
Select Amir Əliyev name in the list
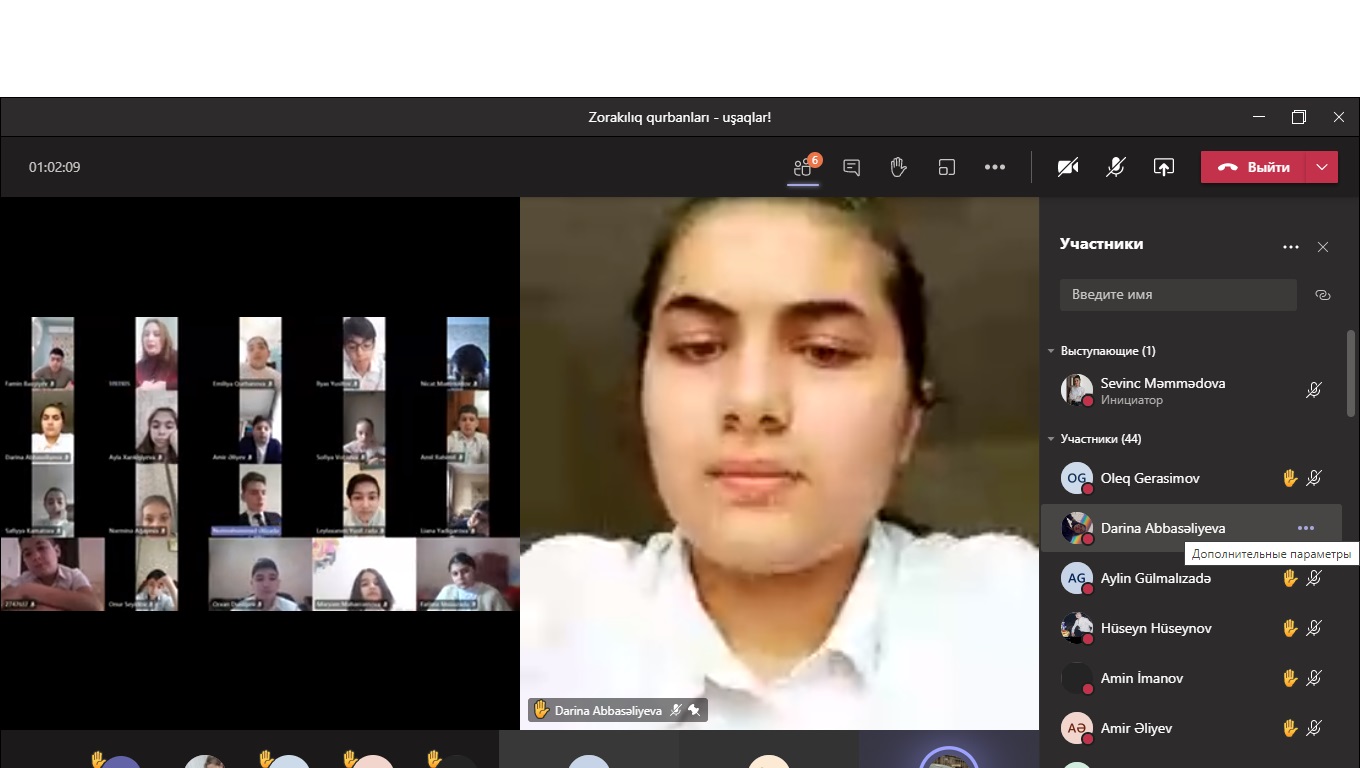coord(1136,728)
